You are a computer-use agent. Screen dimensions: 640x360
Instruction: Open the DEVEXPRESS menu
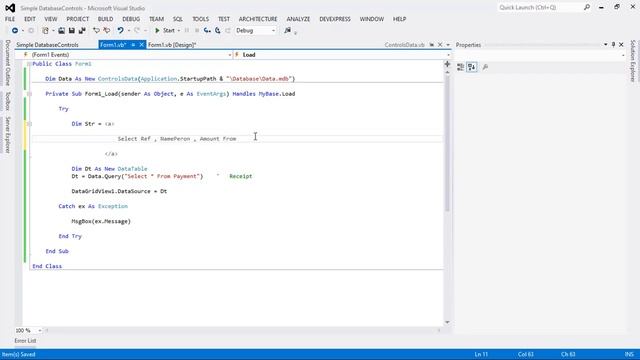click(335, 19)
